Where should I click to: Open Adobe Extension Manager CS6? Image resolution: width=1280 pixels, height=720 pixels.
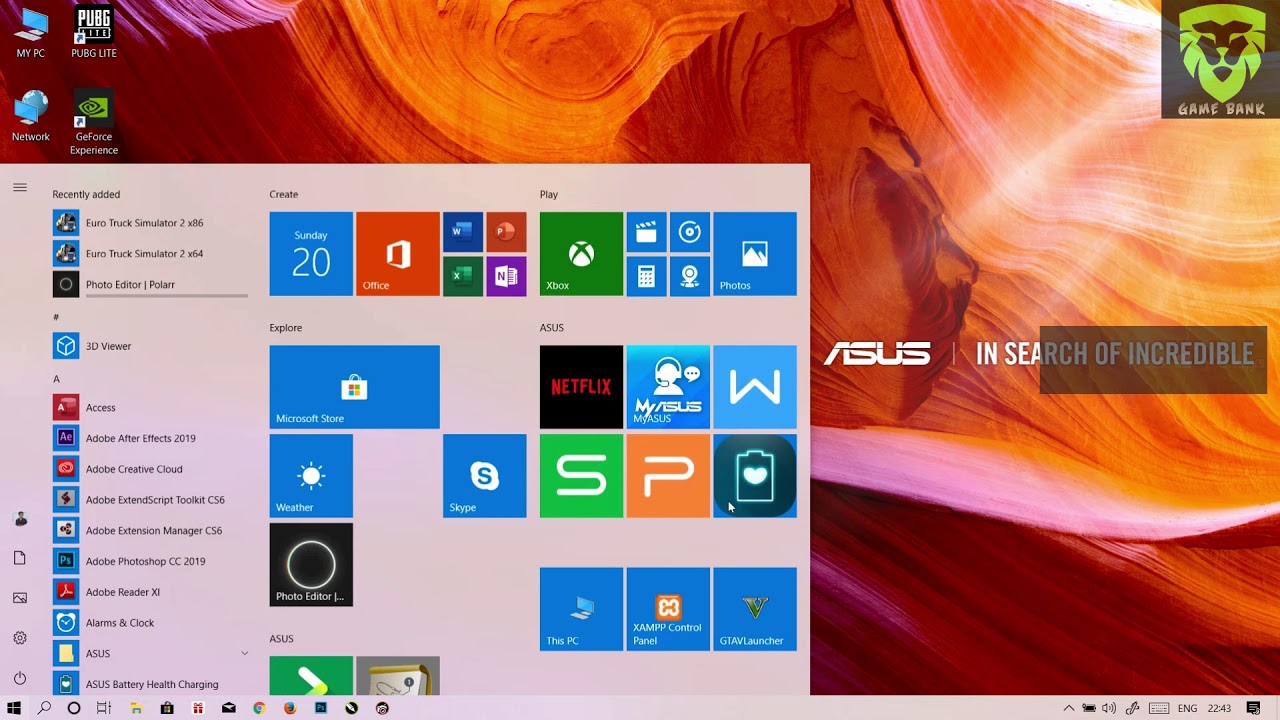point(150,531)
